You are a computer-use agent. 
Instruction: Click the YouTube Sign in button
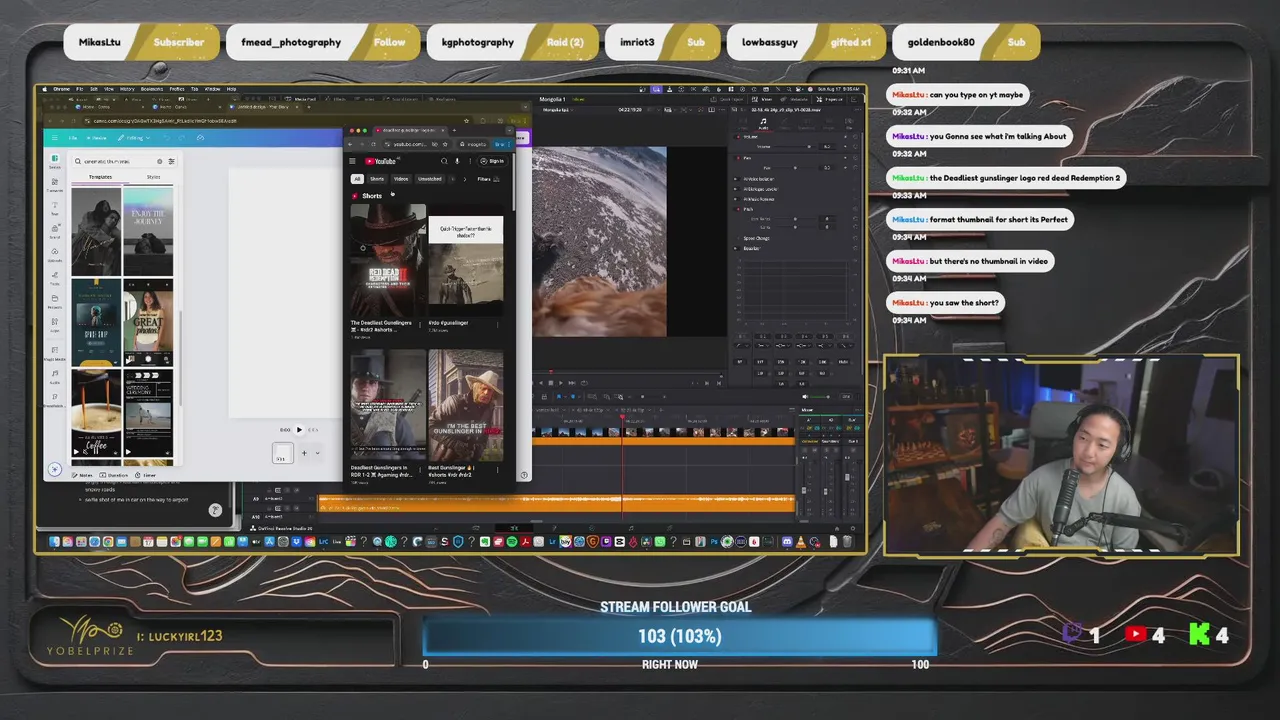(492, 161)
